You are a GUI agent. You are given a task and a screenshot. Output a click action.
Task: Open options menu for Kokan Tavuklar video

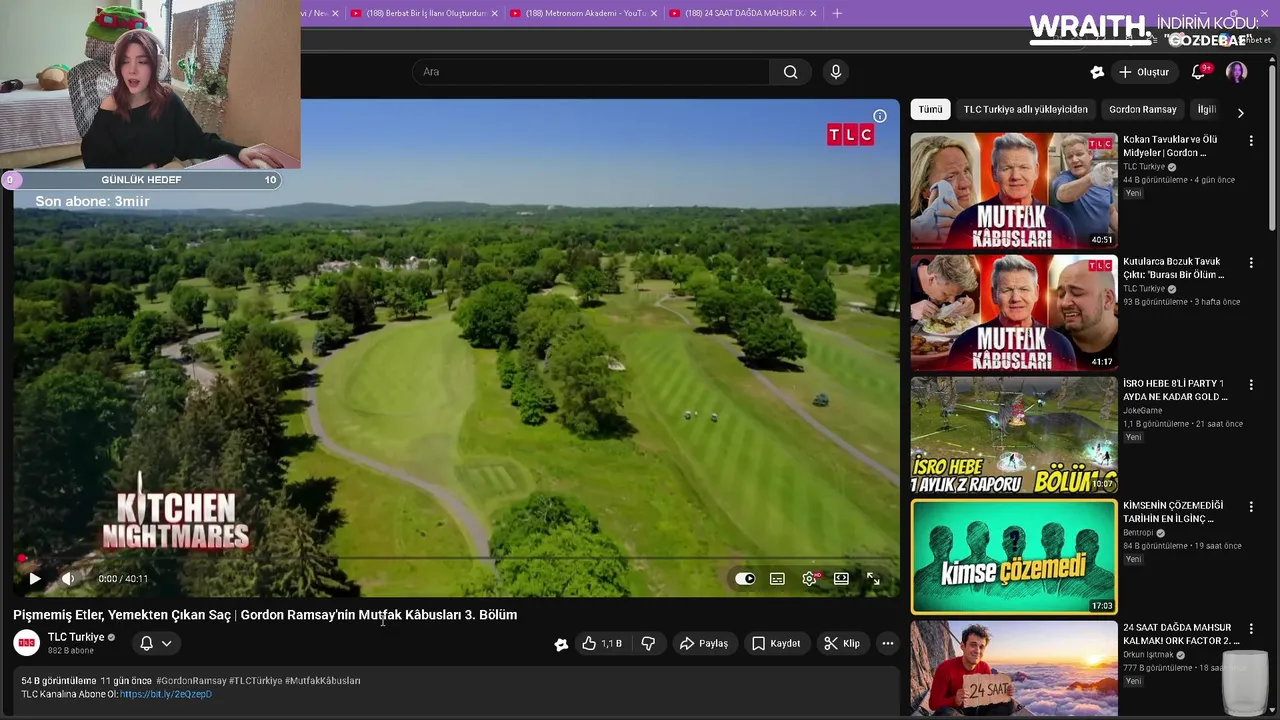click(1250, 141)
